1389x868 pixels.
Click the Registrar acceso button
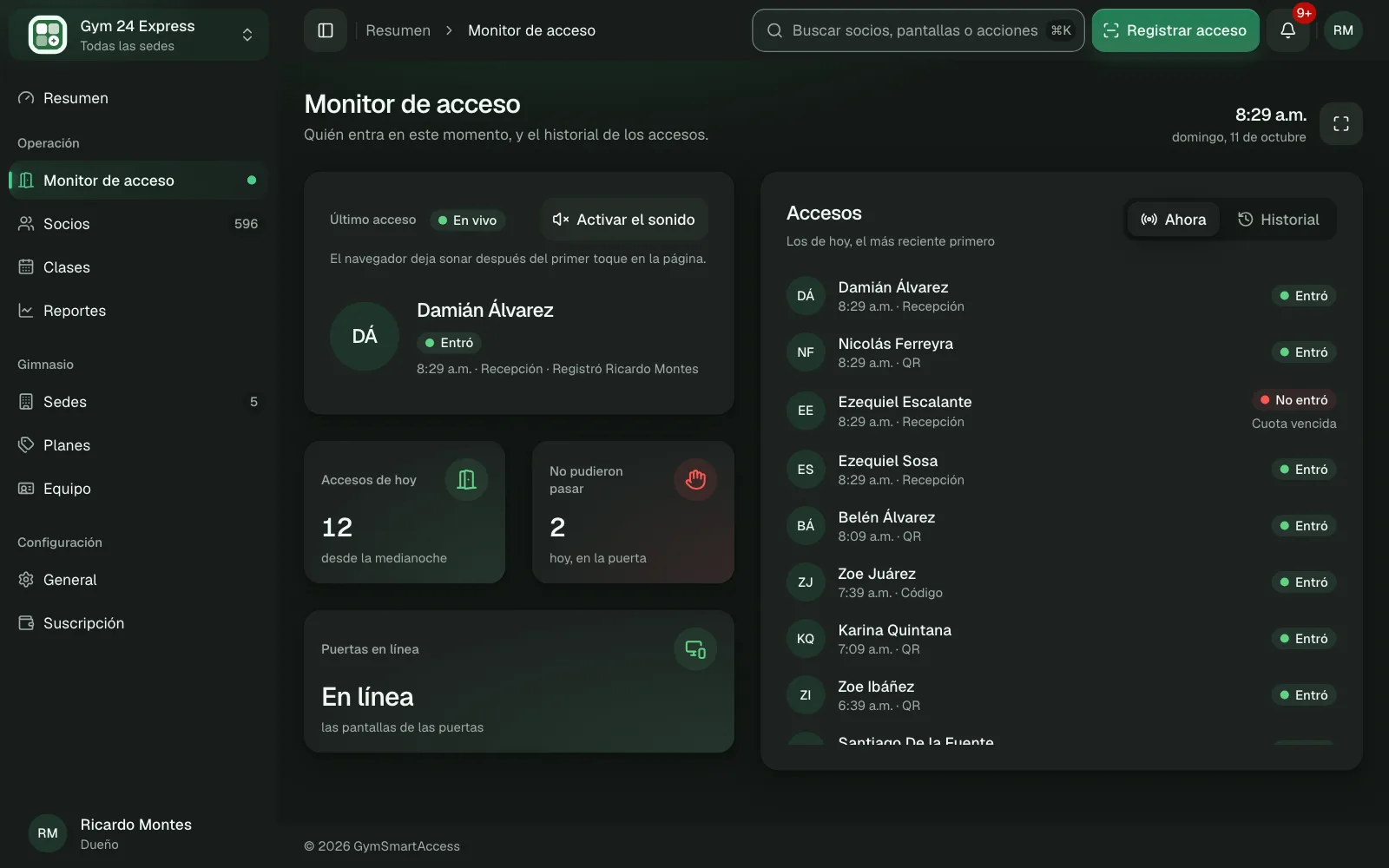point(1175,30)
